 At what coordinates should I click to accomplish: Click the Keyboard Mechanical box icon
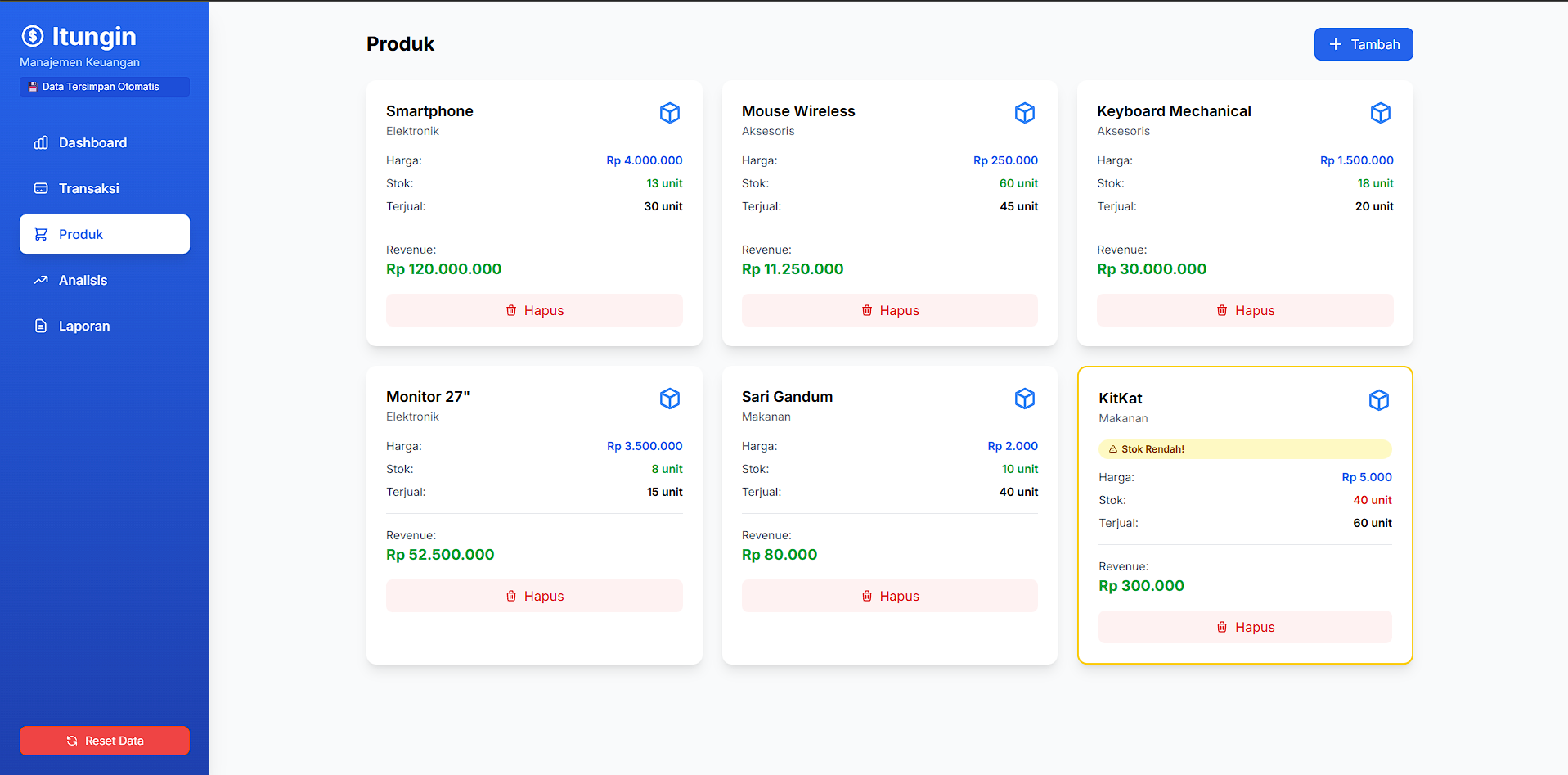click(x=1380, y=113)
